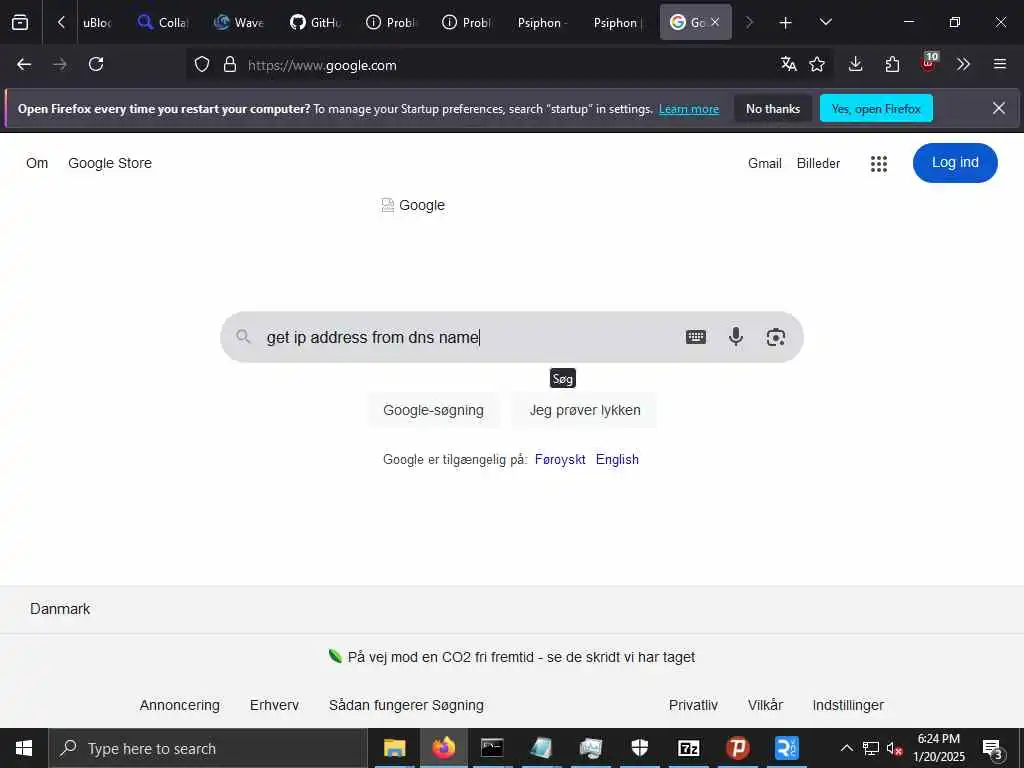Switch to the Collab tab
Screen dimensions: 1024x768
(163, 23)
